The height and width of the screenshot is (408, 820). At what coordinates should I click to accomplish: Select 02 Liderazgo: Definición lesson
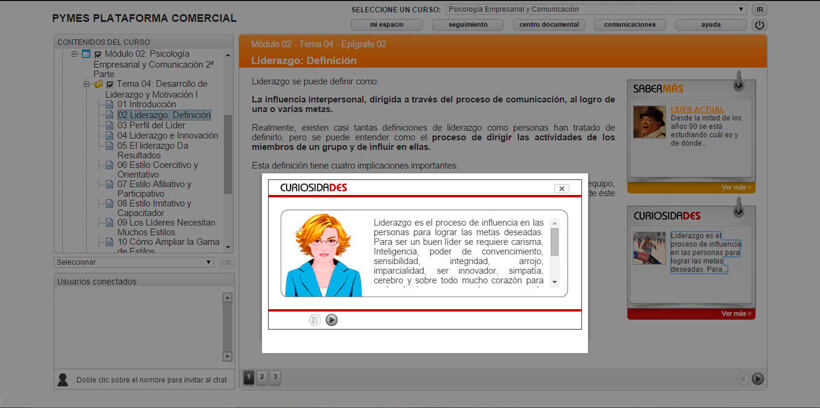click(x=164, y=115)
